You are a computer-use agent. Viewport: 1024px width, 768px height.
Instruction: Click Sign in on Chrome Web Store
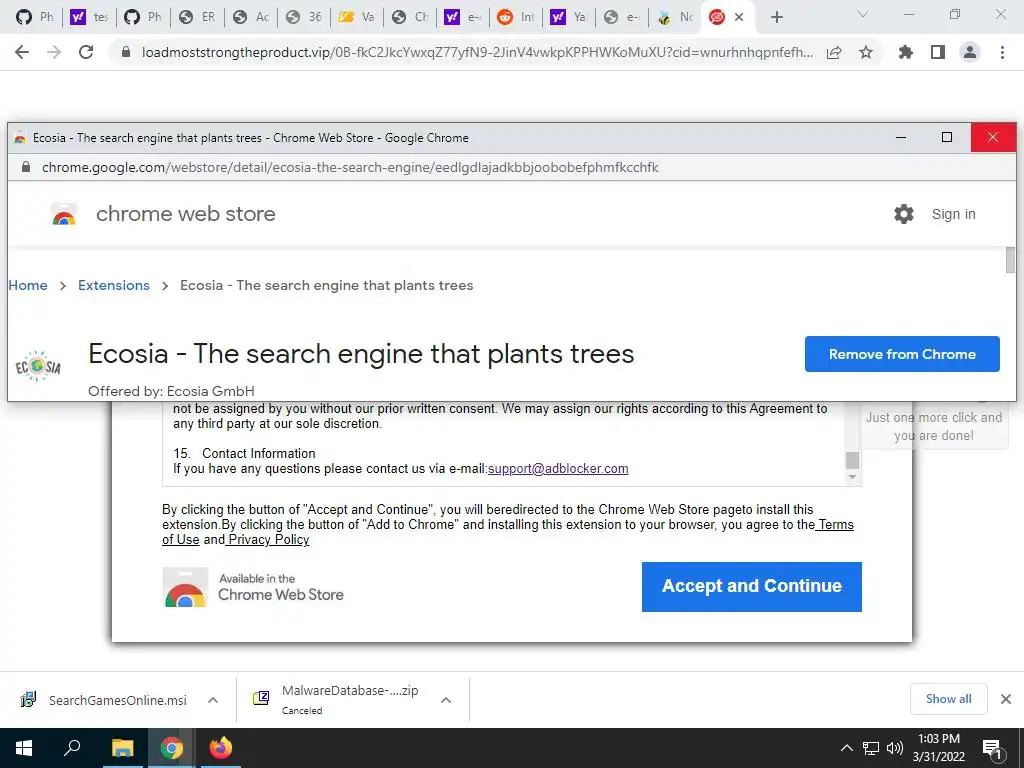pos(953,214)
